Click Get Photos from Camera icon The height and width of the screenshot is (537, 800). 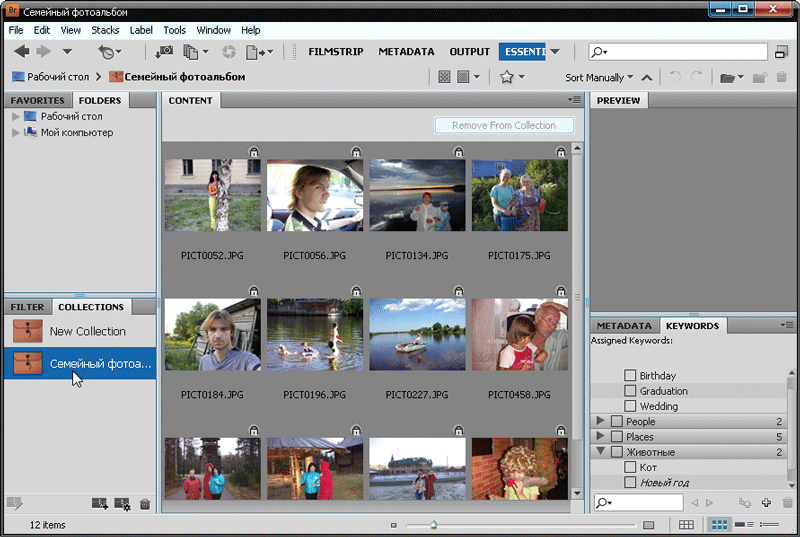click(x=164, y=51)
